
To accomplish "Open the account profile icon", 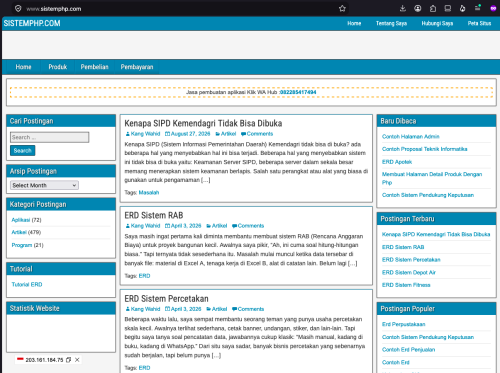I will tap(418, 9).
